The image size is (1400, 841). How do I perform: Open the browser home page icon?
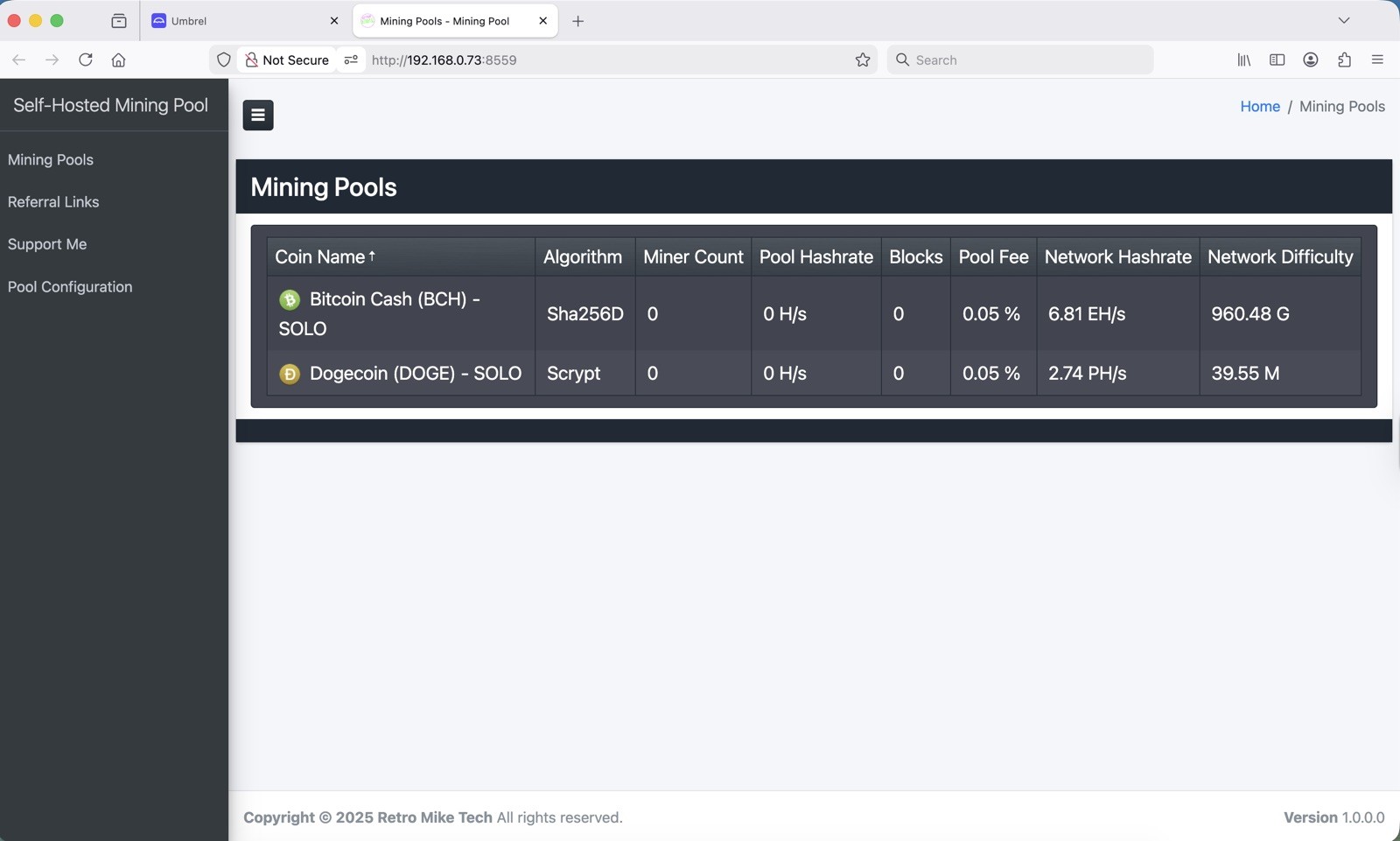(119, 60)
